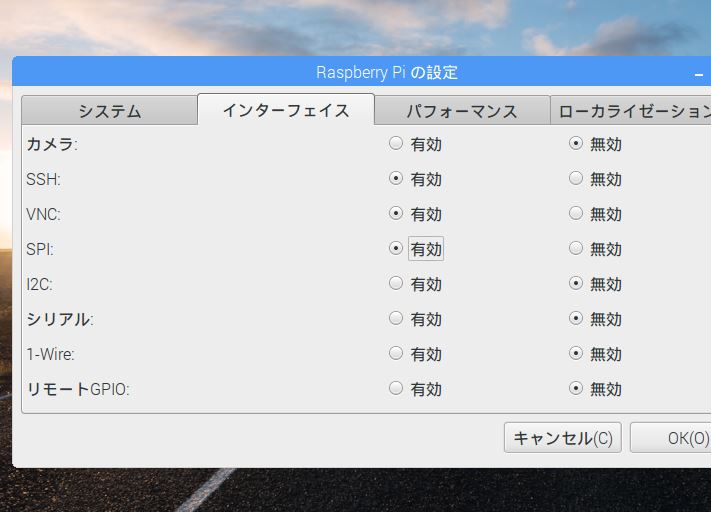Select 無効 for リモートGPIO
Image resolution: width=711 pixels, height=512 pixels.
(576, 389)
